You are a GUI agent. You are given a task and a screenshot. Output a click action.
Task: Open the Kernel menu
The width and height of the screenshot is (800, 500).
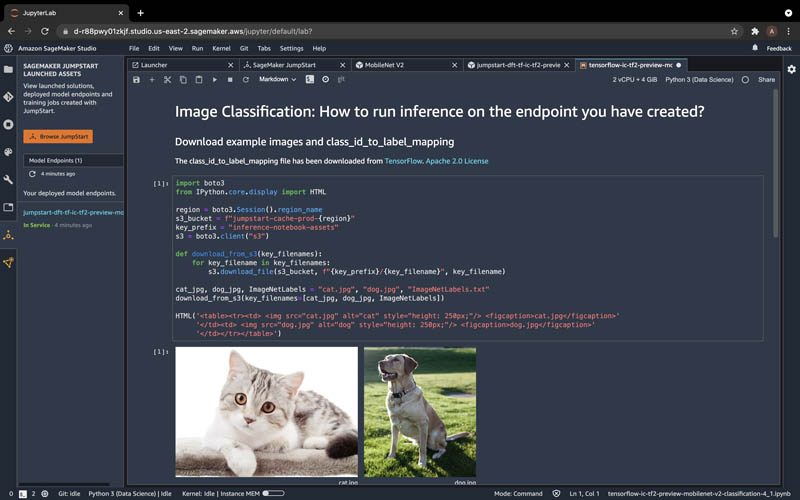click(221, 48)
